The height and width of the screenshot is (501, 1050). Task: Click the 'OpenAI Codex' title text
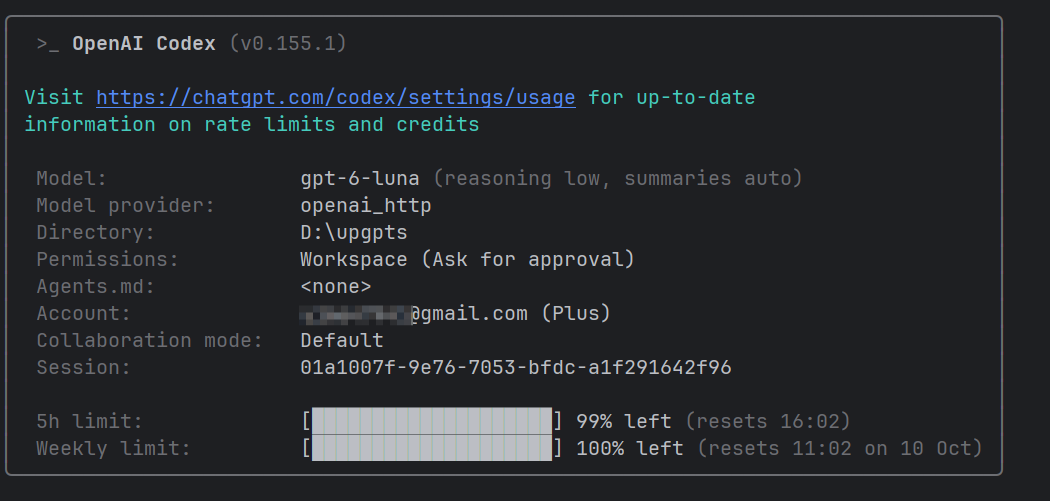click(144, 44)
